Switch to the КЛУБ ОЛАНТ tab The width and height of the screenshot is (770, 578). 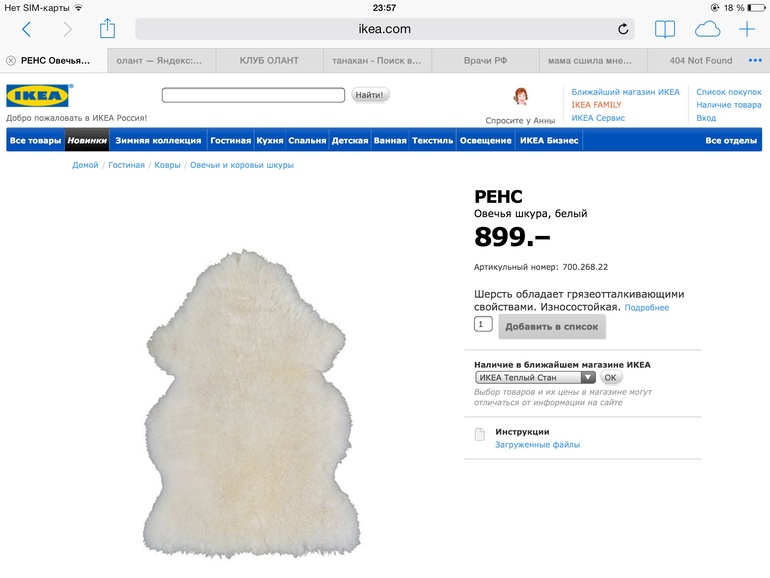tap(269, 61)
